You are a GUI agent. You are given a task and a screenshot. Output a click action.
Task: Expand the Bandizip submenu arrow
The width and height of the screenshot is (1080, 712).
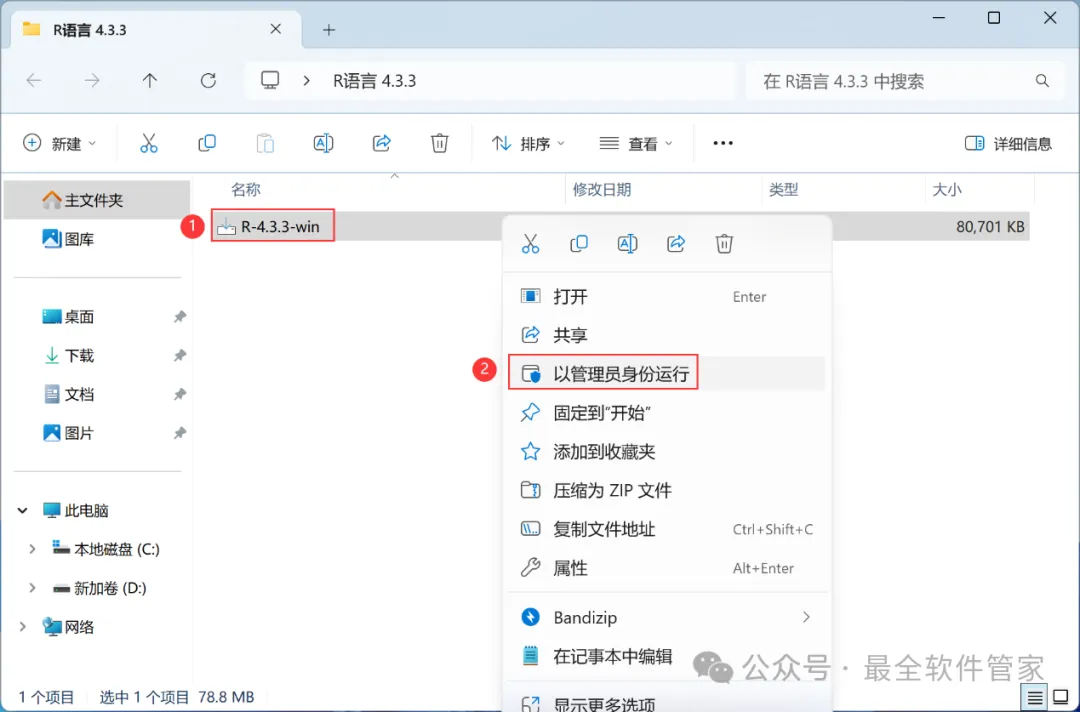tap(806, 617)
